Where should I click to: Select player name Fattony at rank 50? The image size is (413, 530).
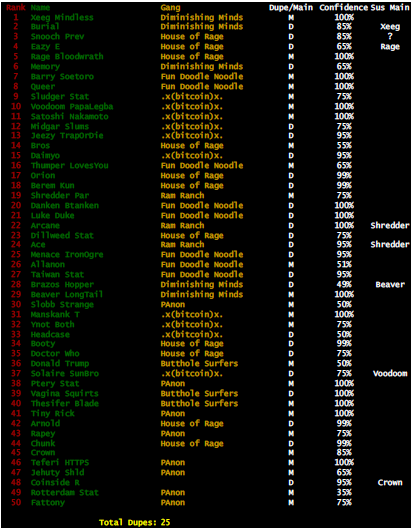48,503
